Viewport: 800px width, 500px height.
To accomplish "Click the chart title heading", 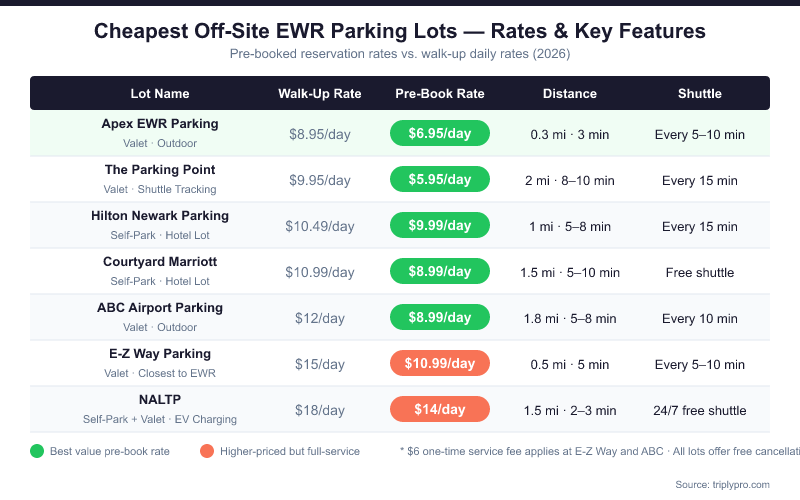I will (400, 31).
